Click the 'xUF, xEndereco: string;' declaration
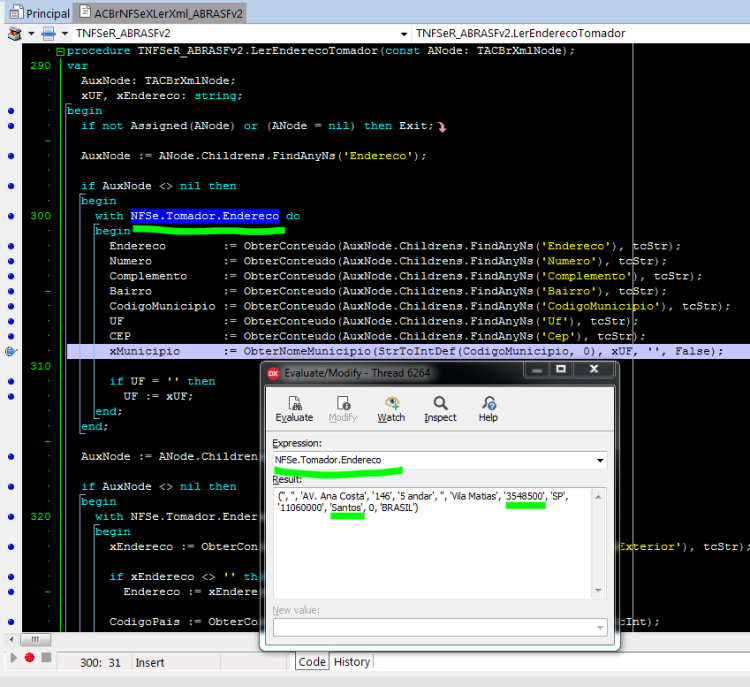The width and height of the screenshot is (750, 687). (x=162, y=96)
